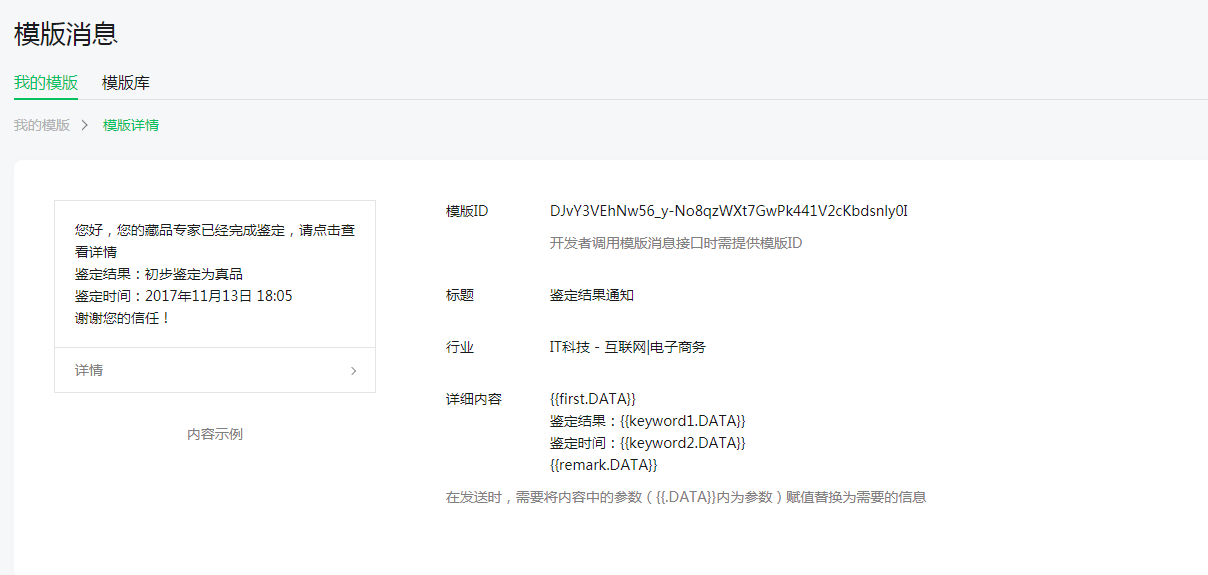Click the 模版消息 page heading

66,33
